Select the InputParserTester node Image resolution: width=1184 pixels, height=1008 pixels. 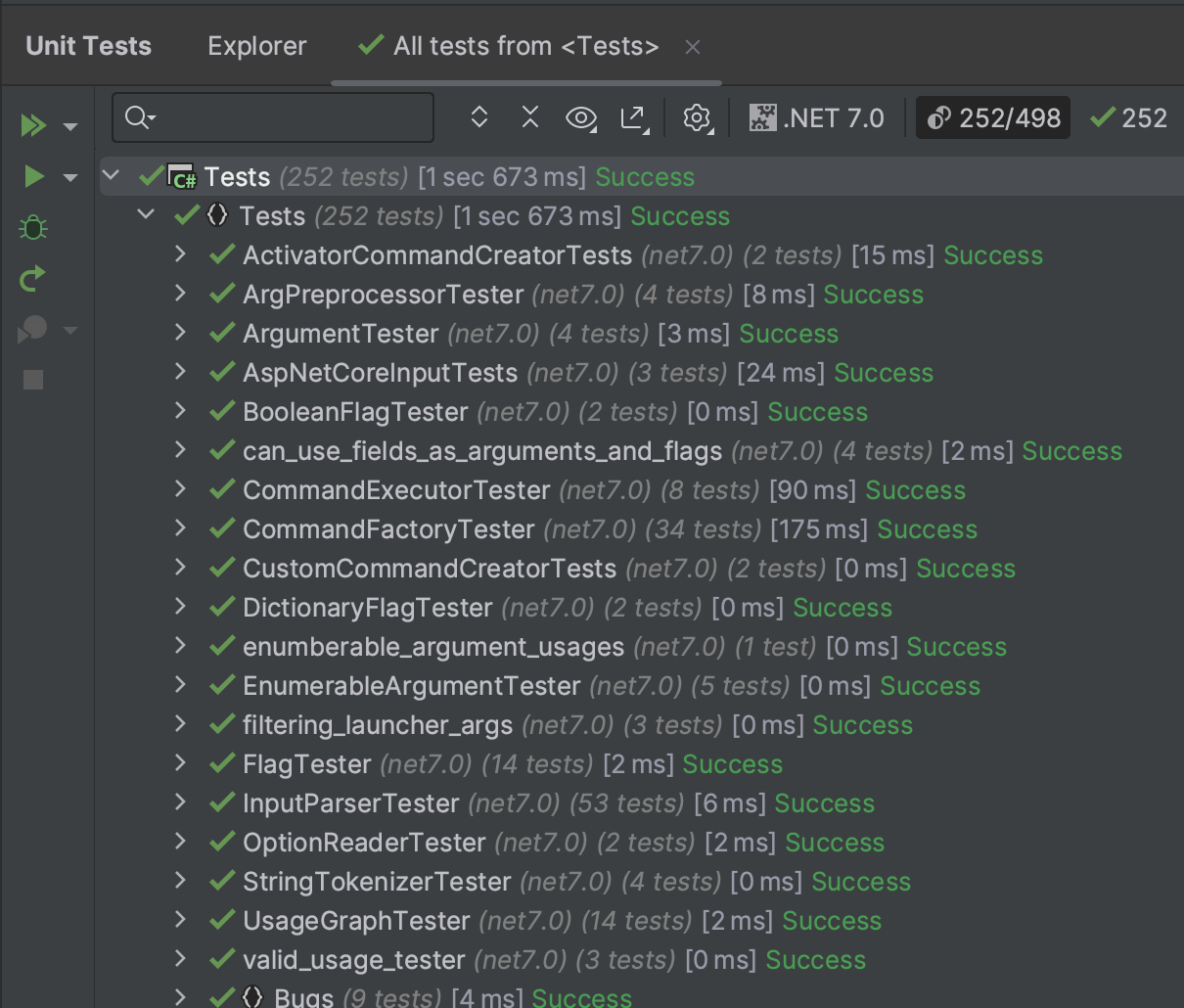pos(350,802)
